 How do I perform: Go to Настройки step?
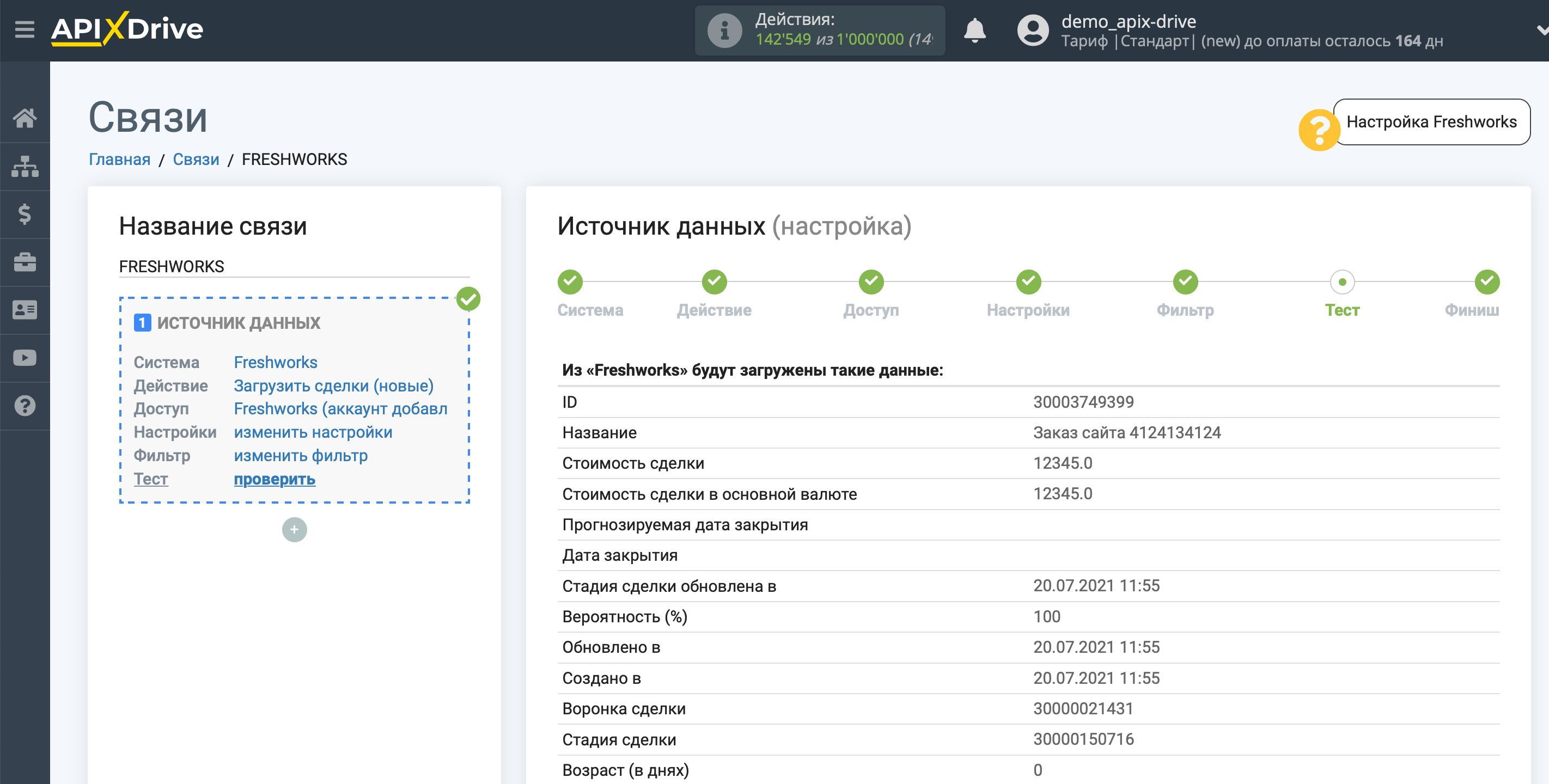click(1028, 310)
